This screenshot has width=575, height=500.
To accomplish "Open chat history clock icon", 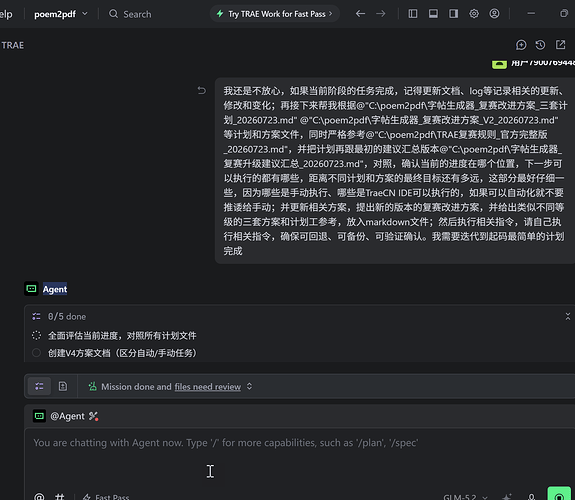I will click(x=540, y=45).
